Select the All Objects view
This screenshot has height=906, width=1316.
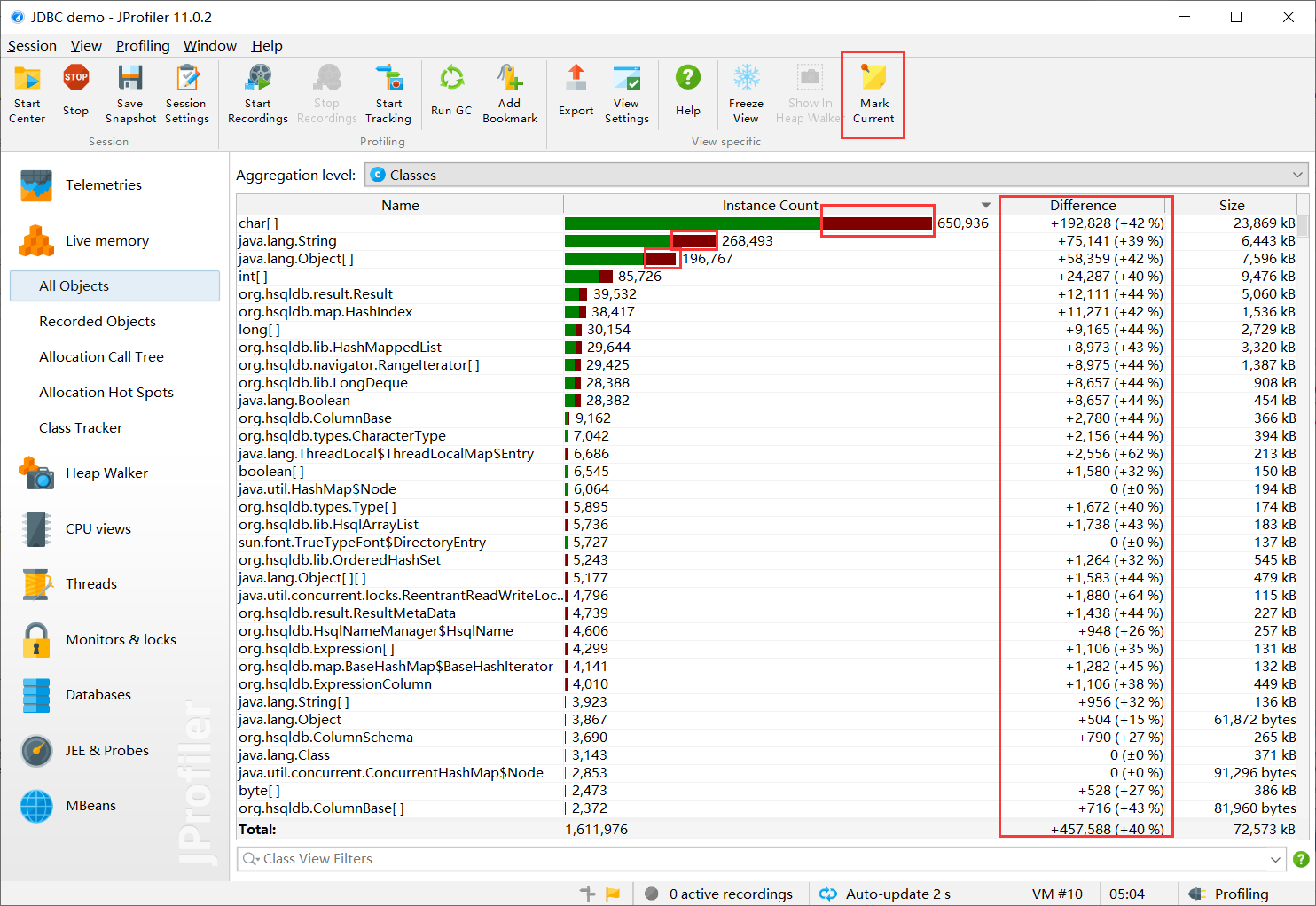(x=114, y=285)
